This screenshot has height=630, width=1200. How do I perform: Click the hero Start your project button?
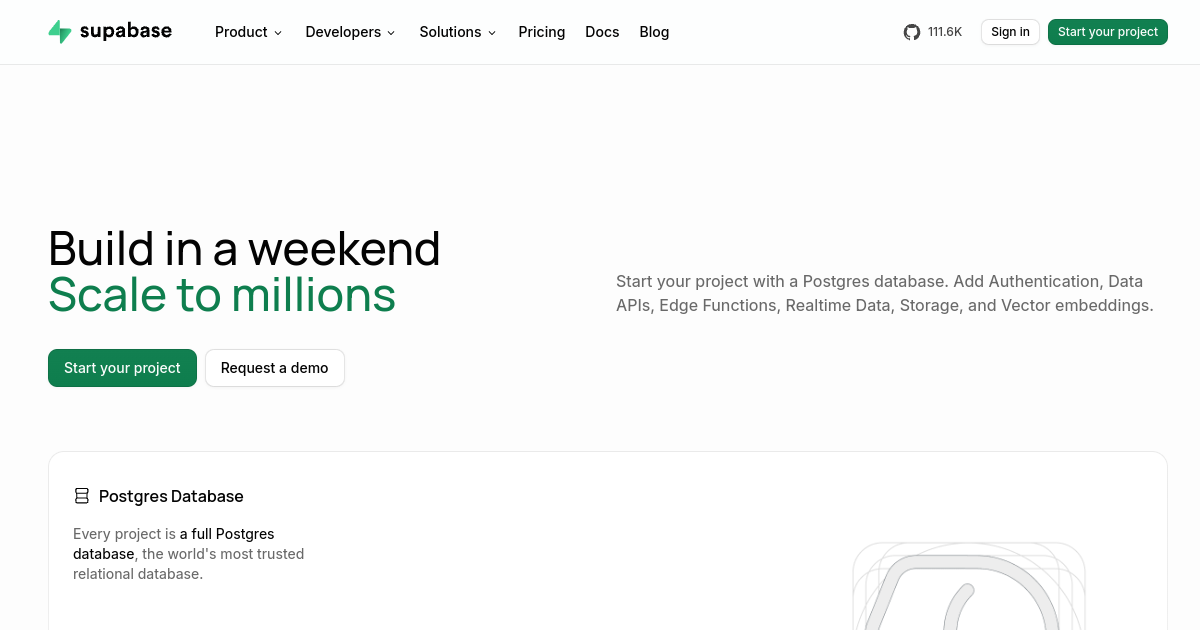[x=122, y=368]
